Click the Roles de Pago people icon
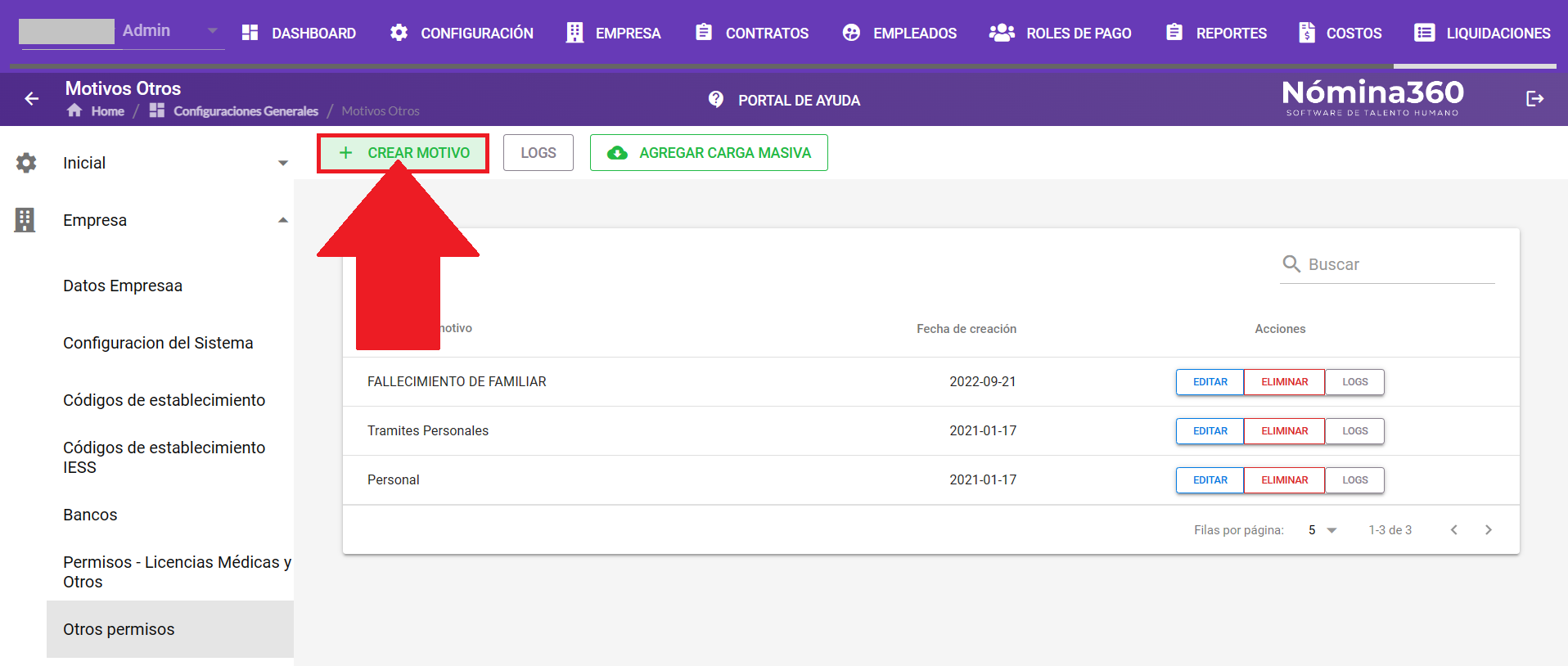Viewport: 1568px width, 666px height. pyautogui.click(x=1002, y=33)
